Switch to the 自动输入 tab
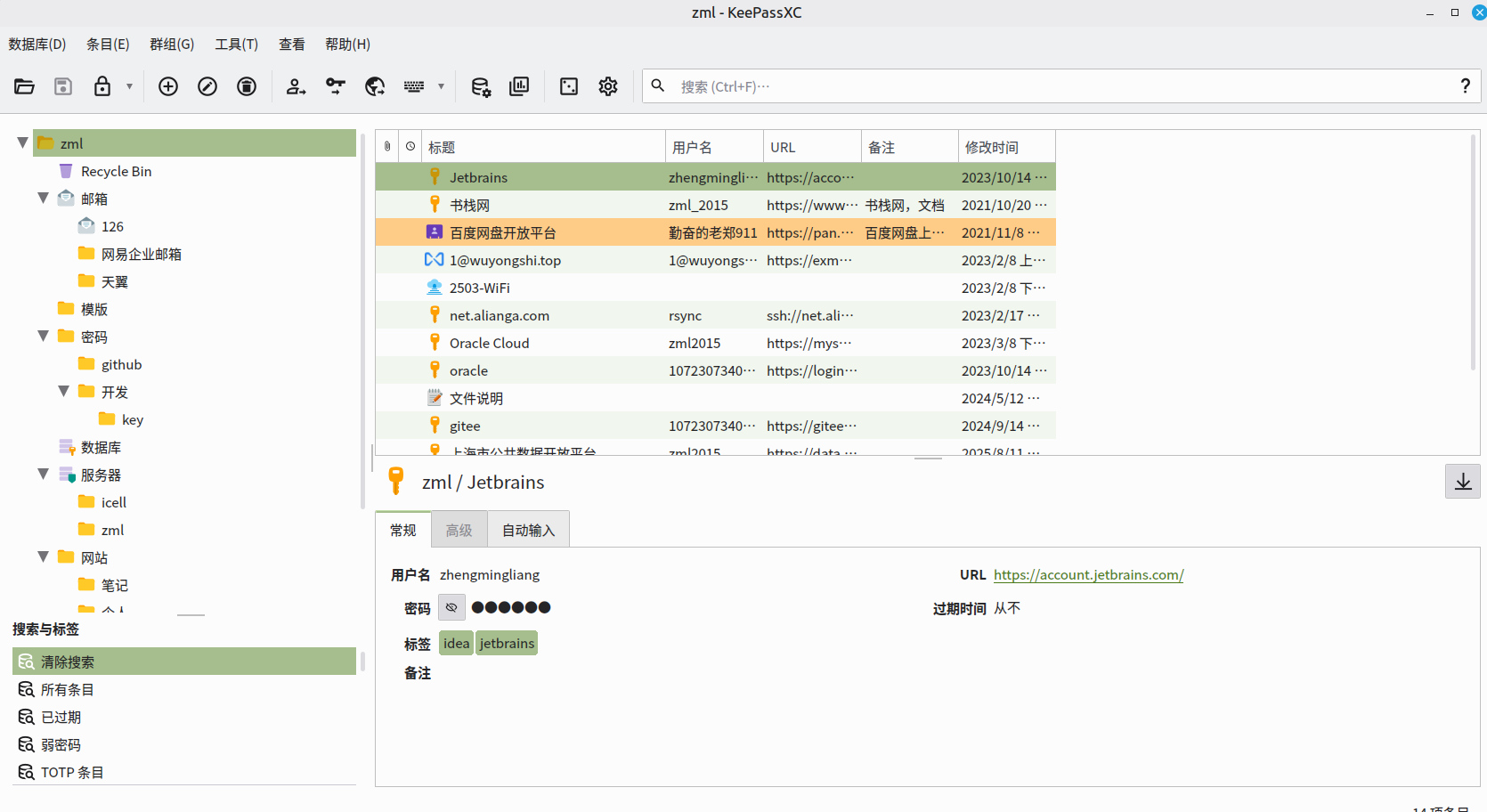Image resolution: width=1487 pixels, height=812 pixels. tap(528, 531)
